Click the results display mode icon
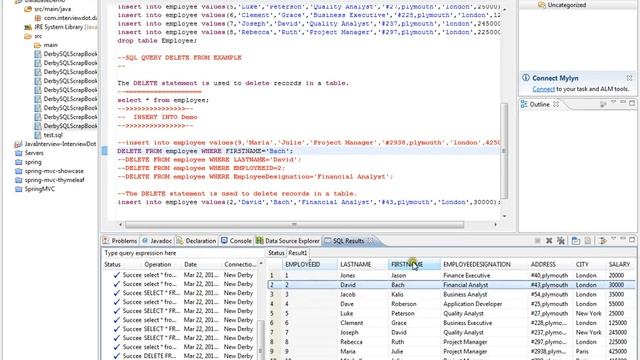Image resolution: width=640 pixels, height=360 pixels. point(576,240)
